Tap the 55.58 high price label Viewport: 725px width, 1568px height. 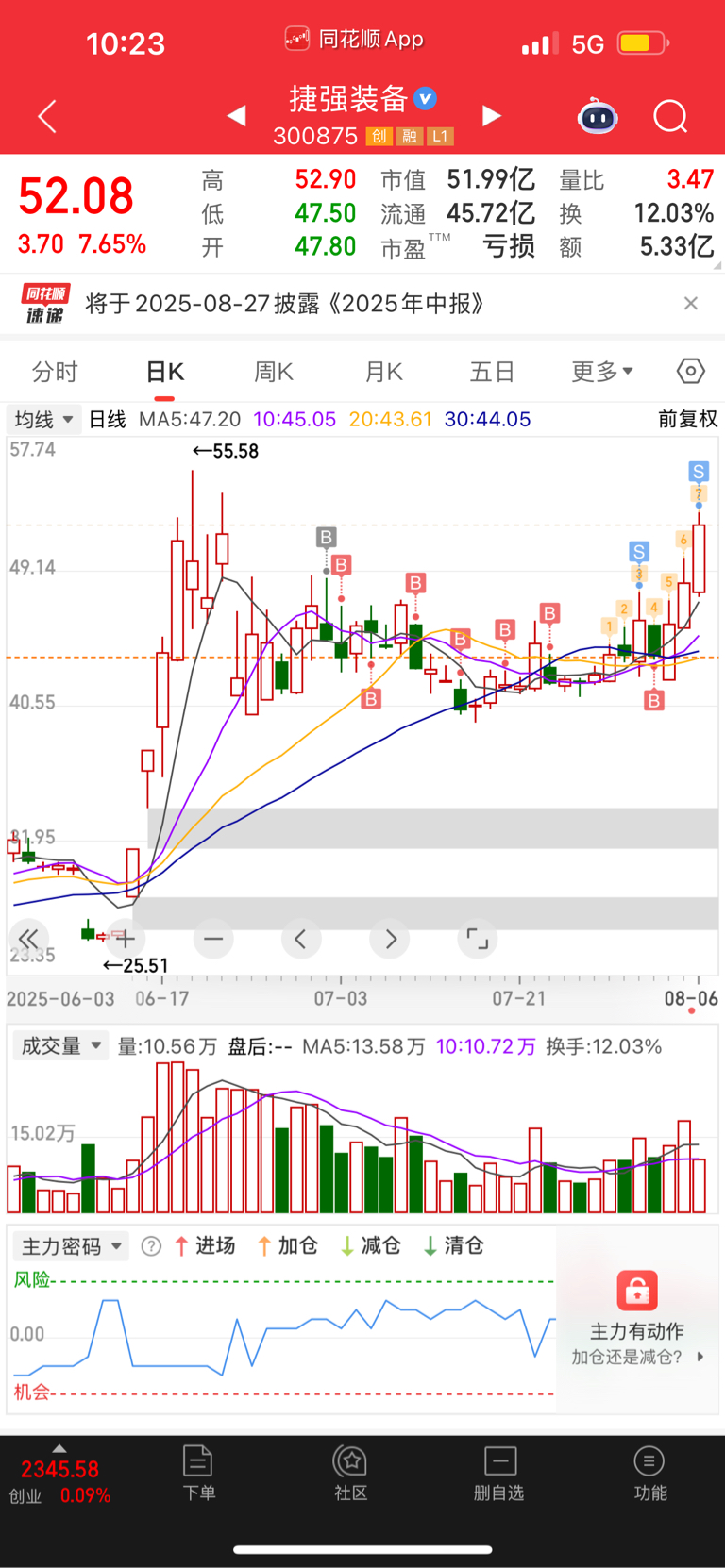click(226, 451)
